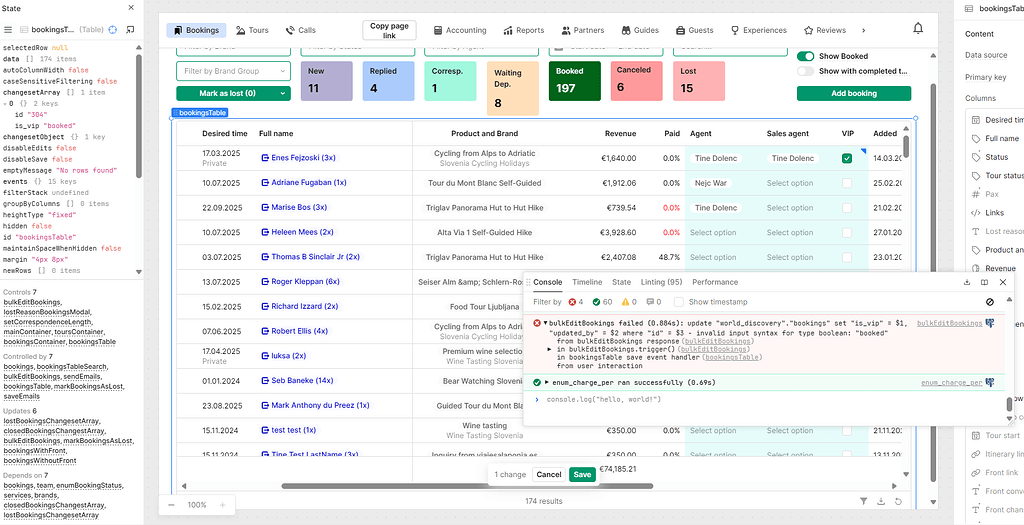1024x525 pixels.
Task: Click the console download logs icon
Action: click(967, 283)
